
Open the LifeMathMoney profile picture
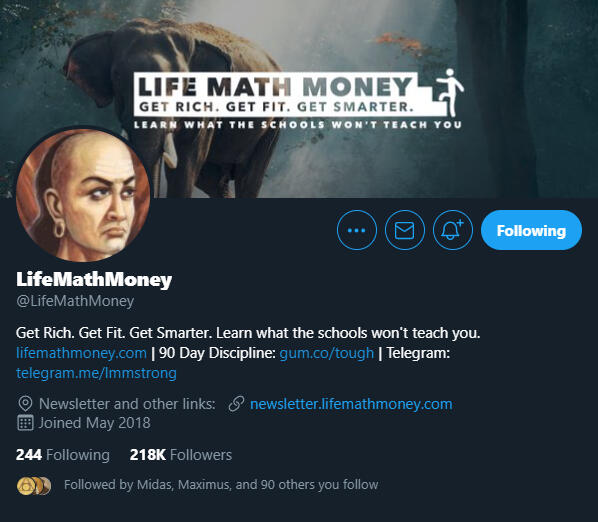pos(83,195)
